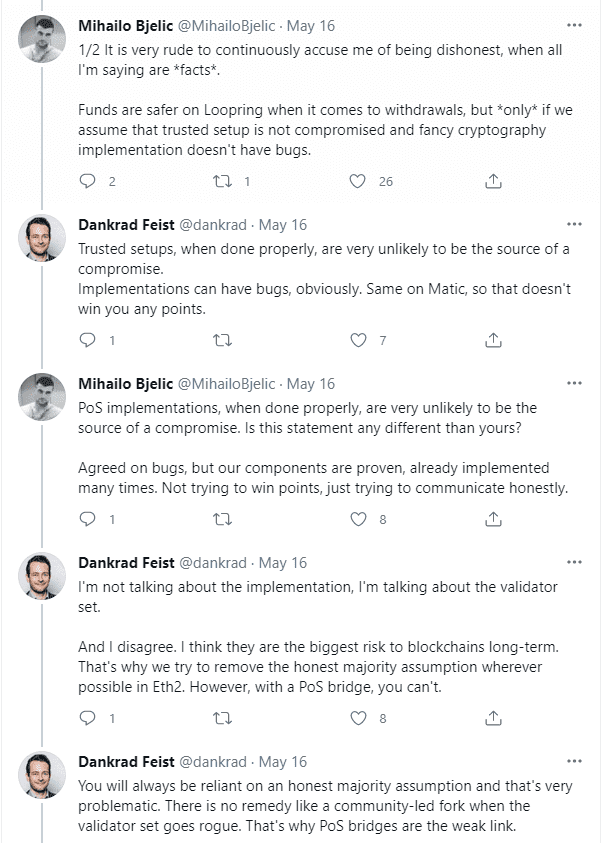606x843 pixels.
Task: Open May 16 timestamp of Mihailo's second tweet
Action: [310, 384]
